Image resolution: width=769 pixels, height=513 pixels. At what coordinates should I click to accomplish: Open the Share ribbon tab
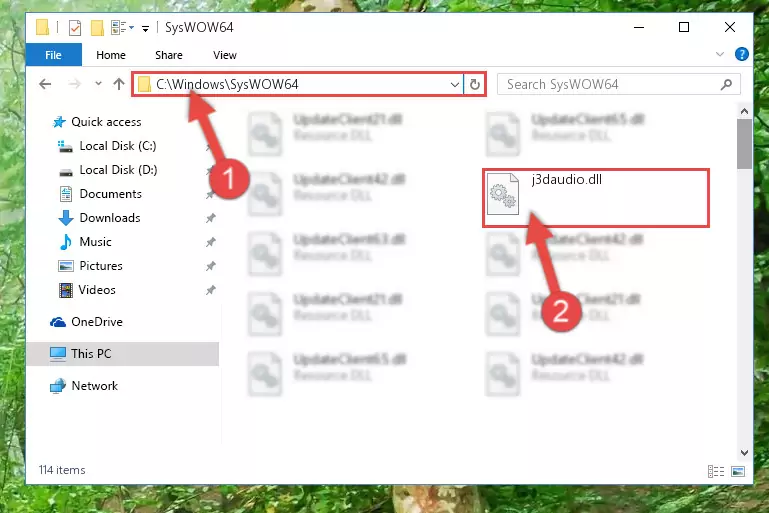coord(169,55)
